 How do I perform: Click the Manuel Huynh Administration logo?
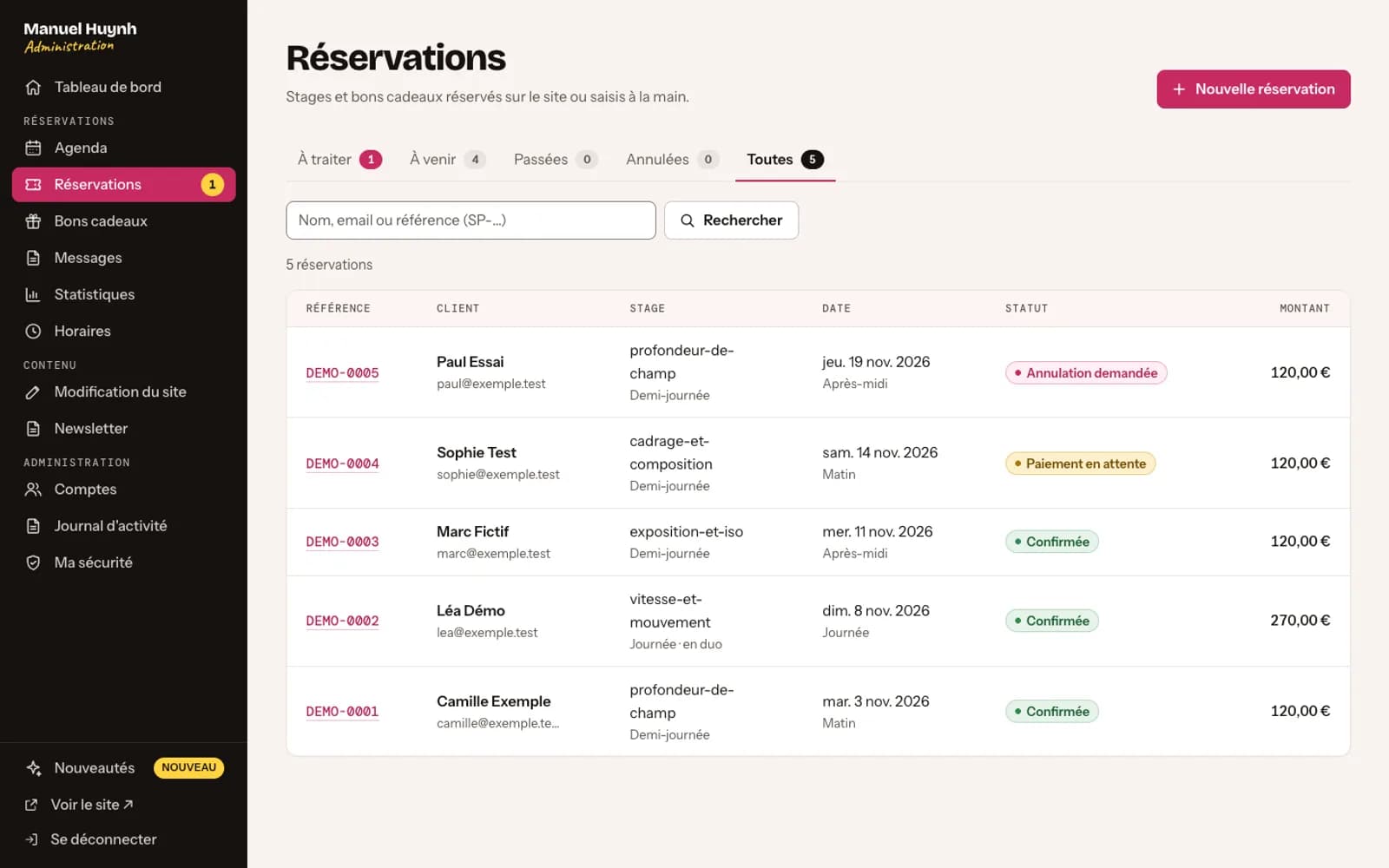80,36
